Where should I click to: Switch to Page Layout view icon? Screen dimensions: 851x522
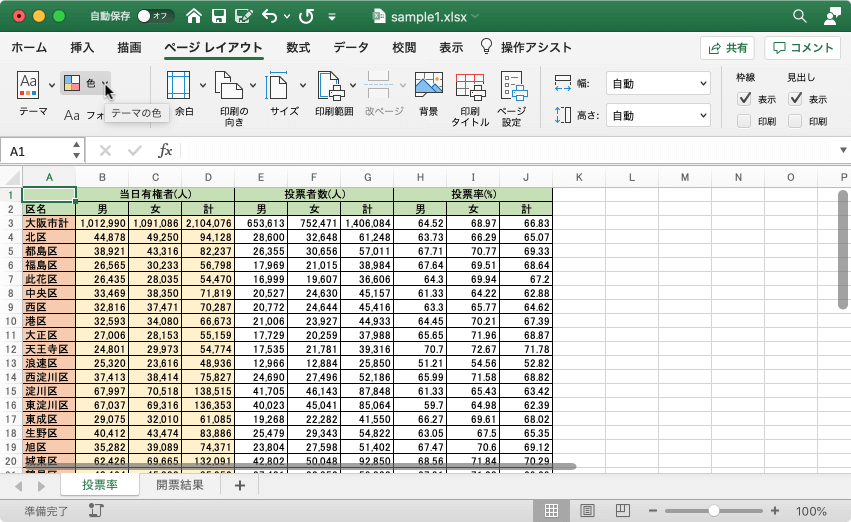point(587,510)
